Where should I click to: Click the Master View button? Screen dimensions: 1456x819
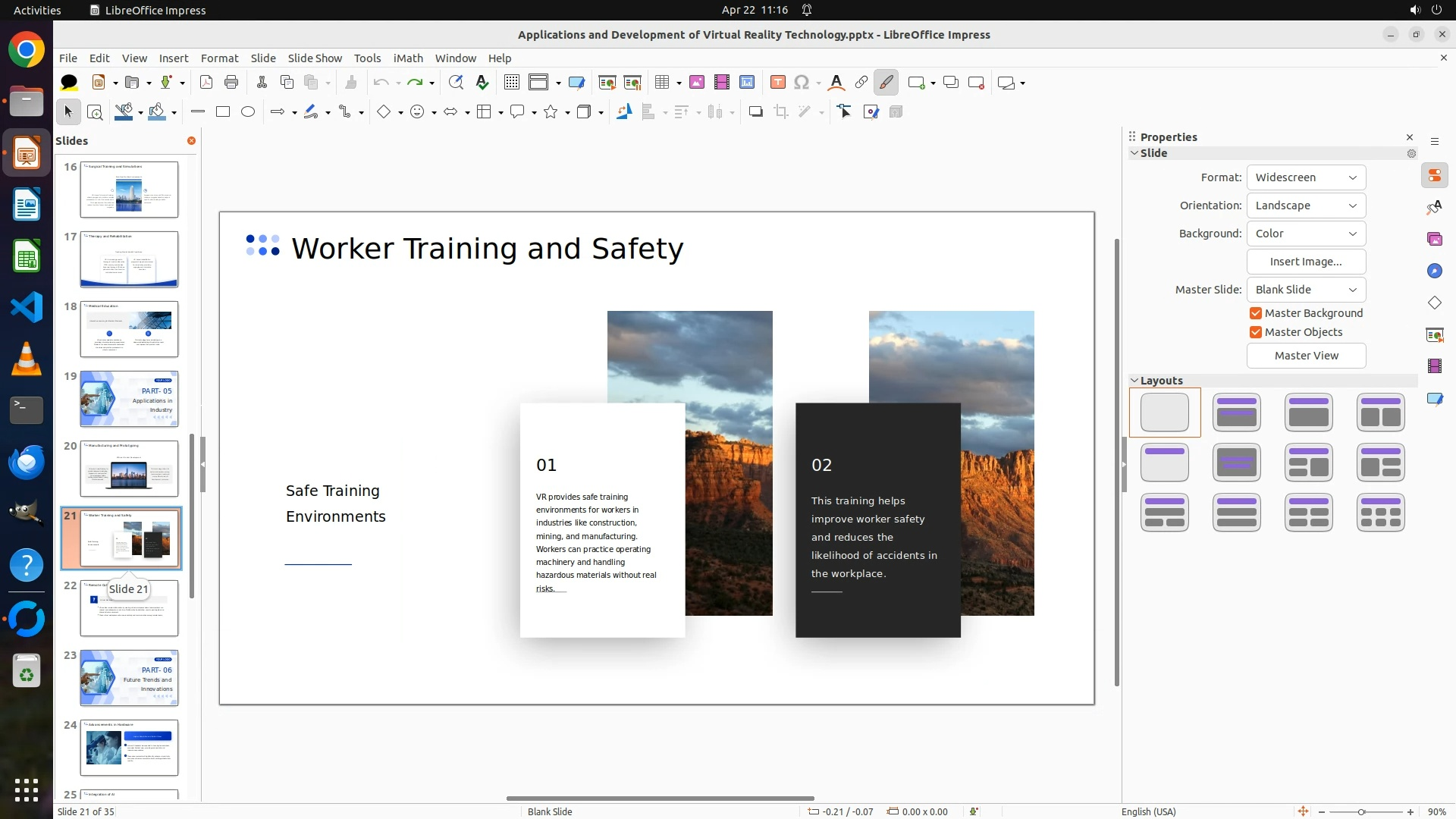(x=1306, y=356)
